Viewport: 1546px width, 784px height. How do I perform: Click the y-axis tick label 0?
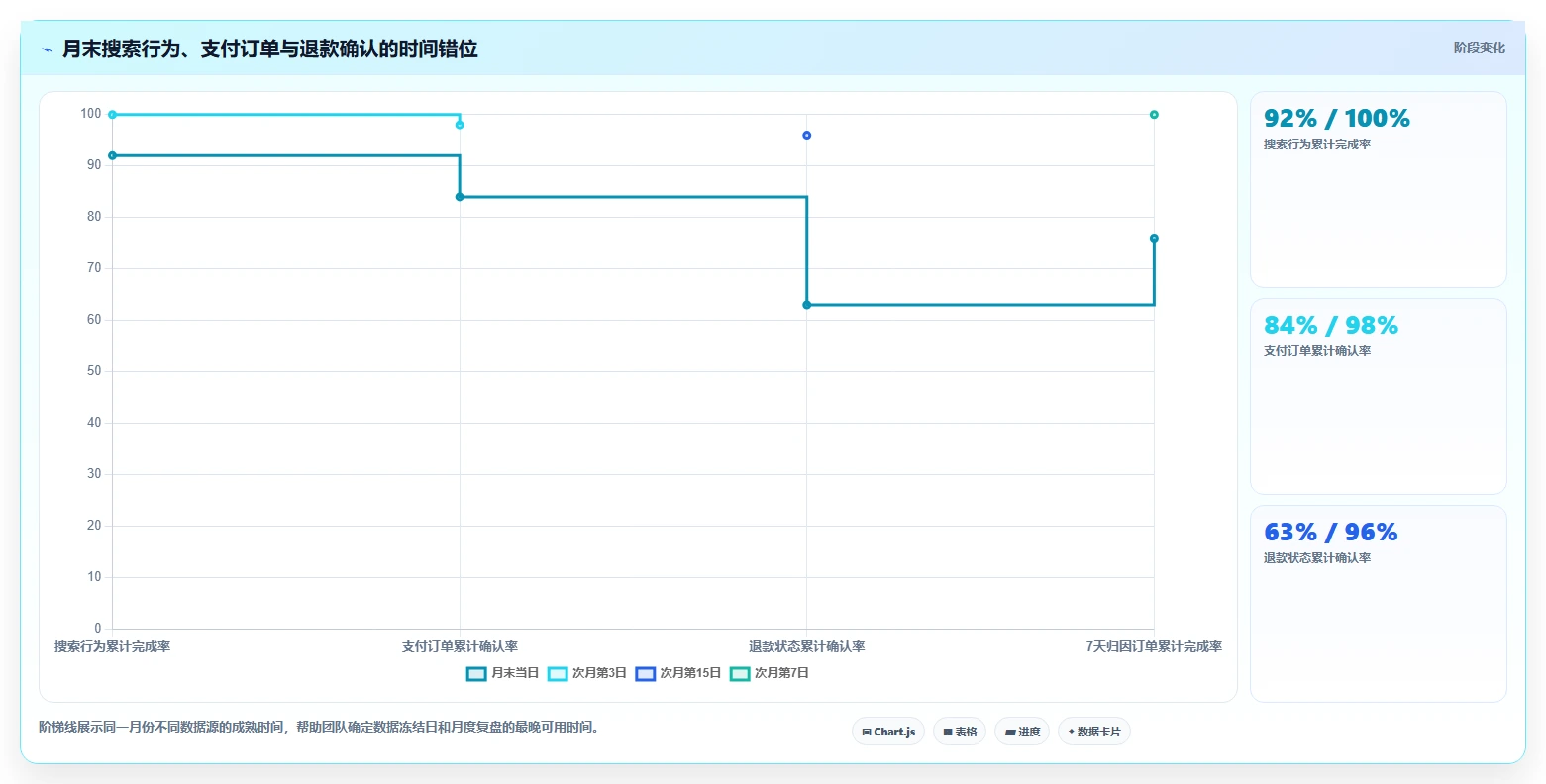pos(98,629)
